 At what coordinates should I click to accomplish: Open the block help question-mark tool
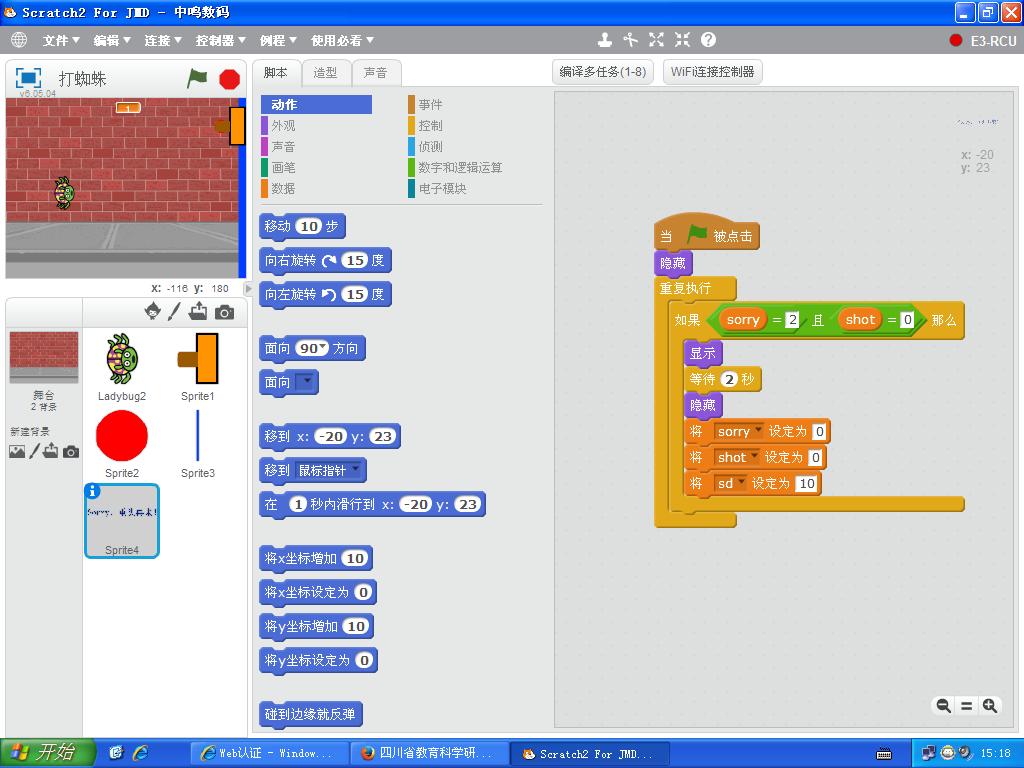tap(708, 40)
